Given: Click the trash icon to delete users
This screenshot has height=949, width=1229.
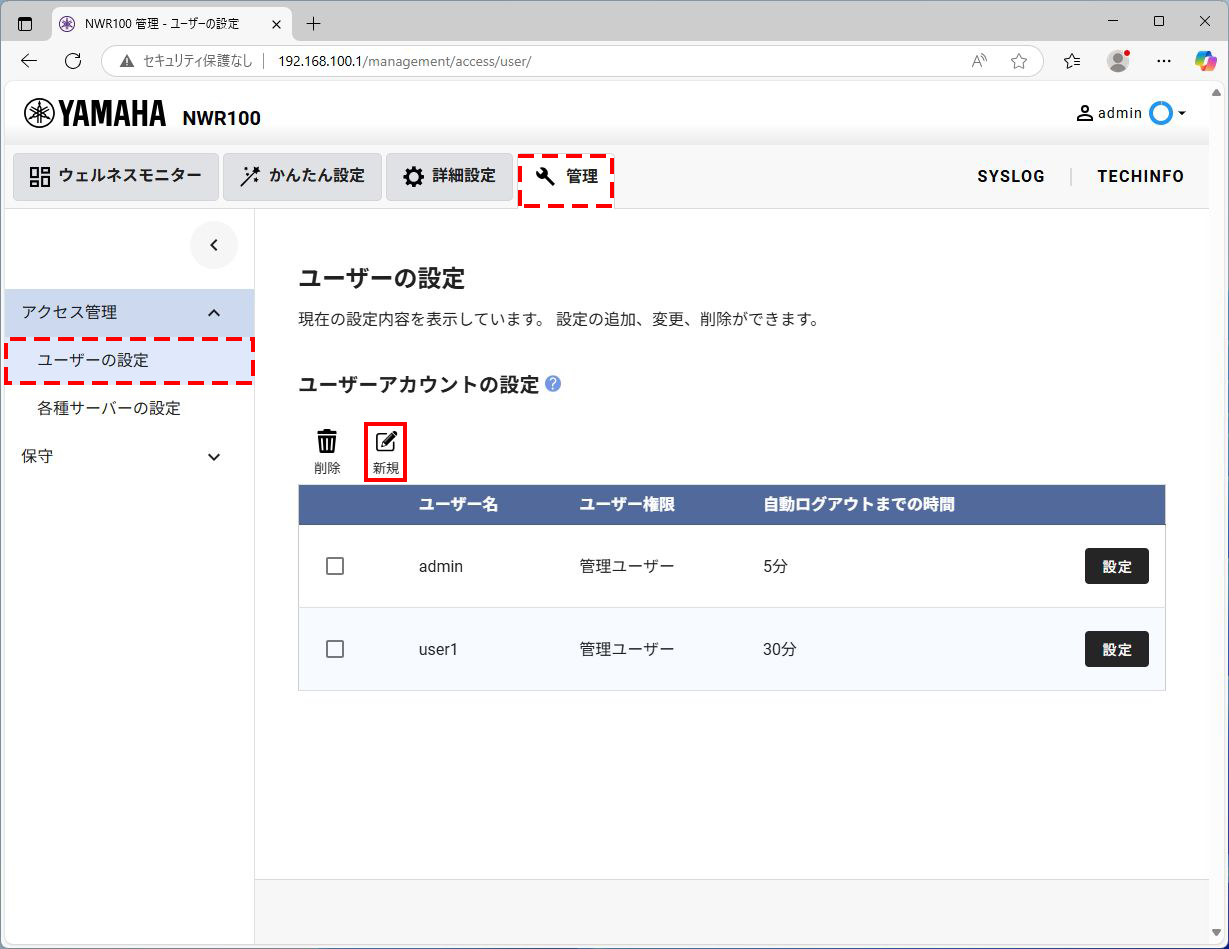Looking at the screenshot, I should pos(327,440).
